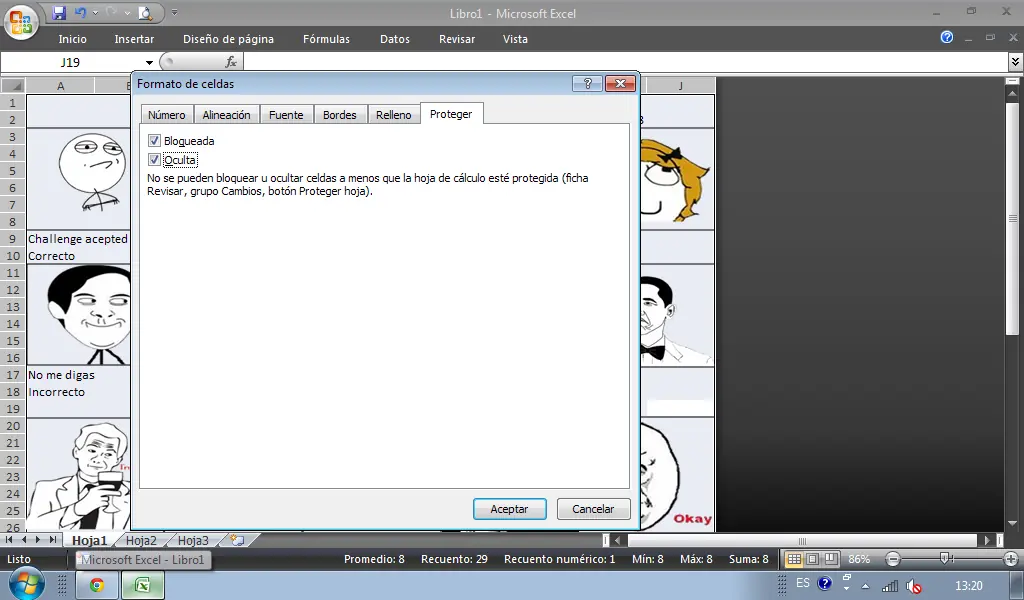The height and width of the screenshot is (600, 1024).
Task: Click the fx insert function icon
Action: pyautogui.click(x=231, y=62)
